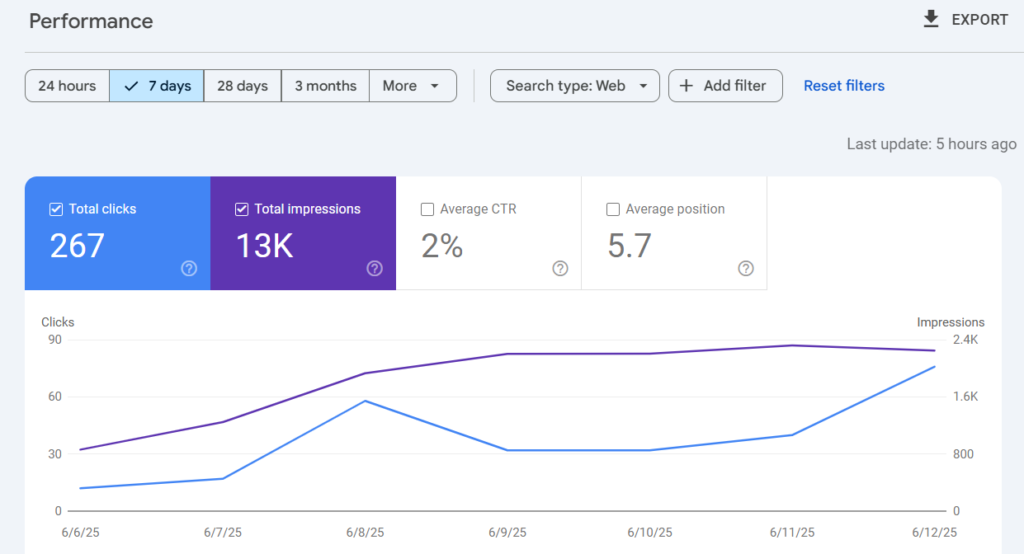Uncheck the Total clicks checkbox
The width and height of the screenshot is (1024, 554).
(x=56, y=209)
